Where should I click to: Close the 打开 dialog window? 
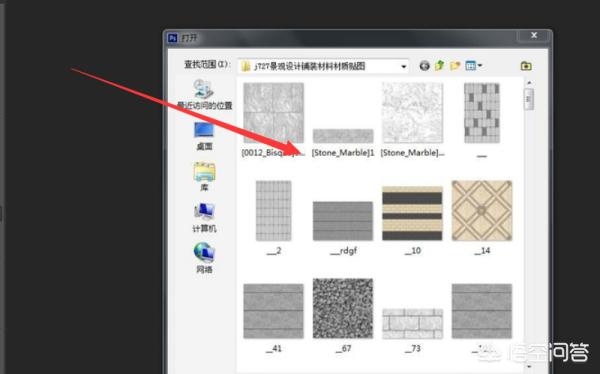(534, 36)
